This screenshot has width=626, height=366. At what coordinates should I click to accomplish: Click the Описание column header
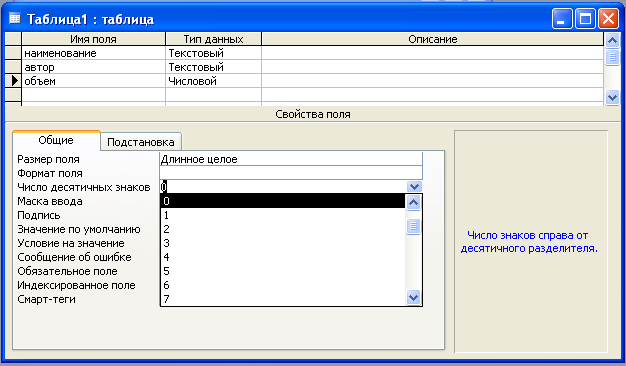(432, 39)
